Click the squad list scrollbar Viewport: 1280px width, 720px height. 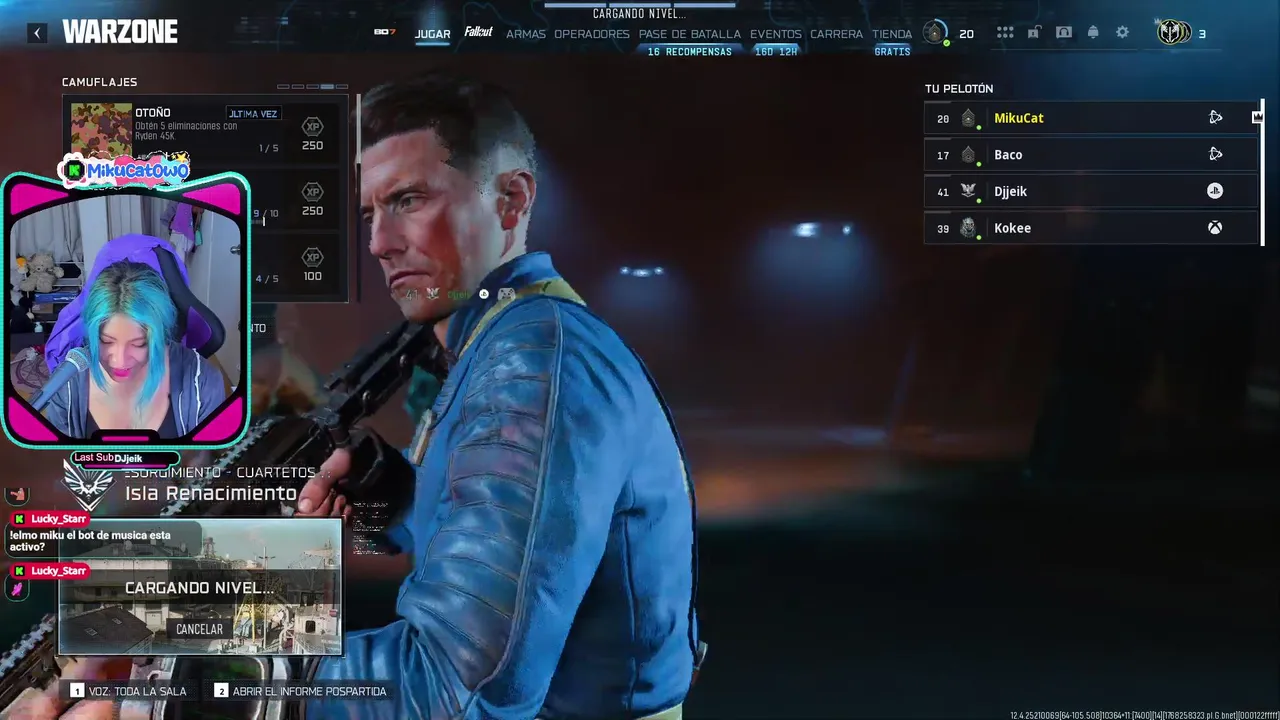tap(1262, 172)
